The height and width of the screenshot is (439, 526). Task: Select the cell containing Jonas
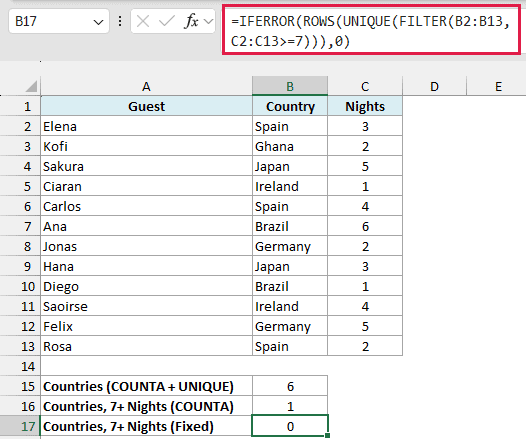pyautogui.click(x=146, y=246)
